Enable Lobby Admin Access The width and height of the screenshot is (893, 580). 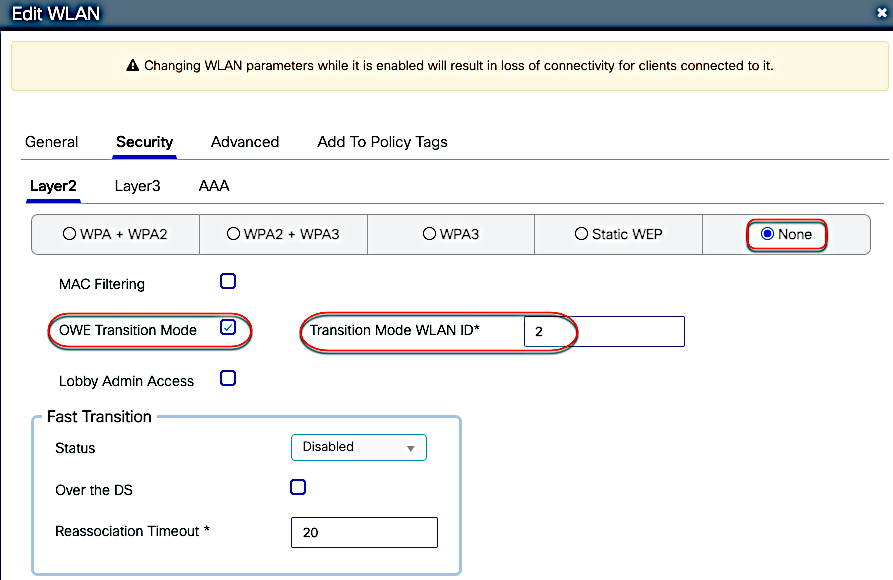(x=227, y=379)
